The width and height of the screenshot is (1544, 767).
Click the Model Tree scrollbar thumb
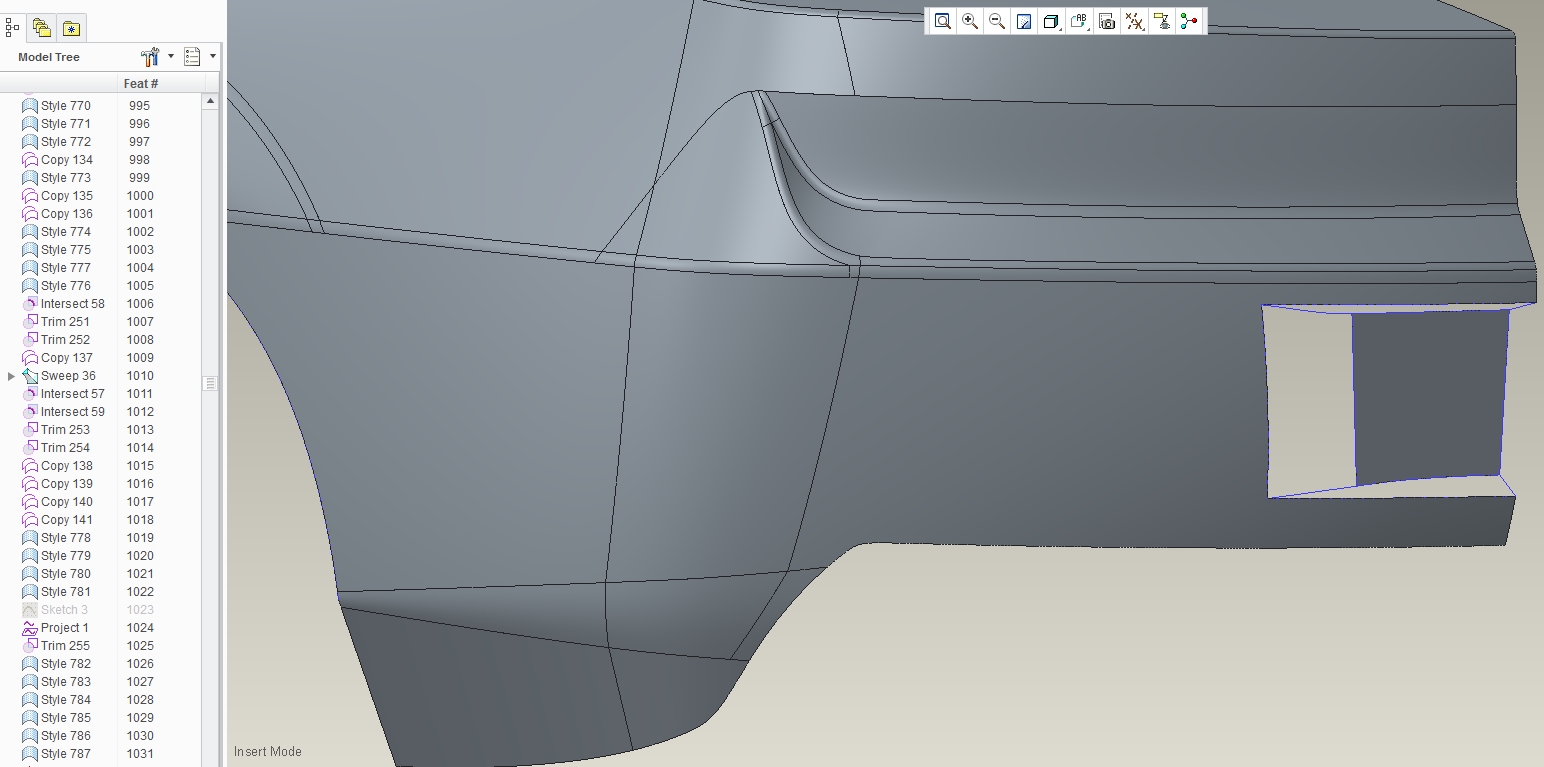tap(210, 383)
